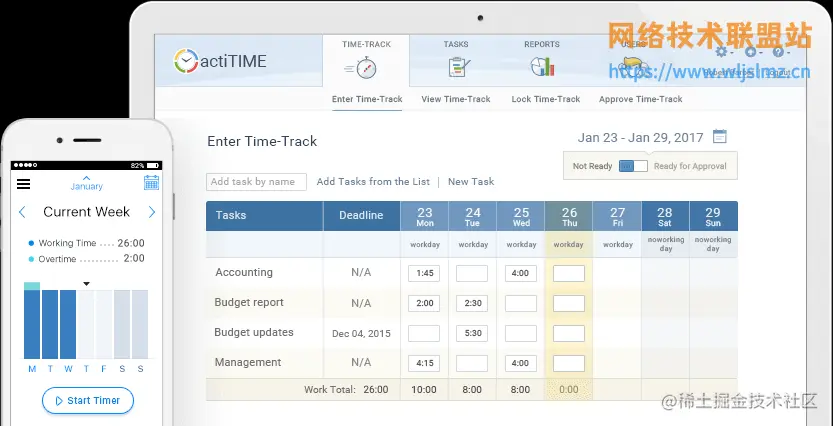Open the TASKS checklist tab
The image size is (833, 426).
[456, 60]
